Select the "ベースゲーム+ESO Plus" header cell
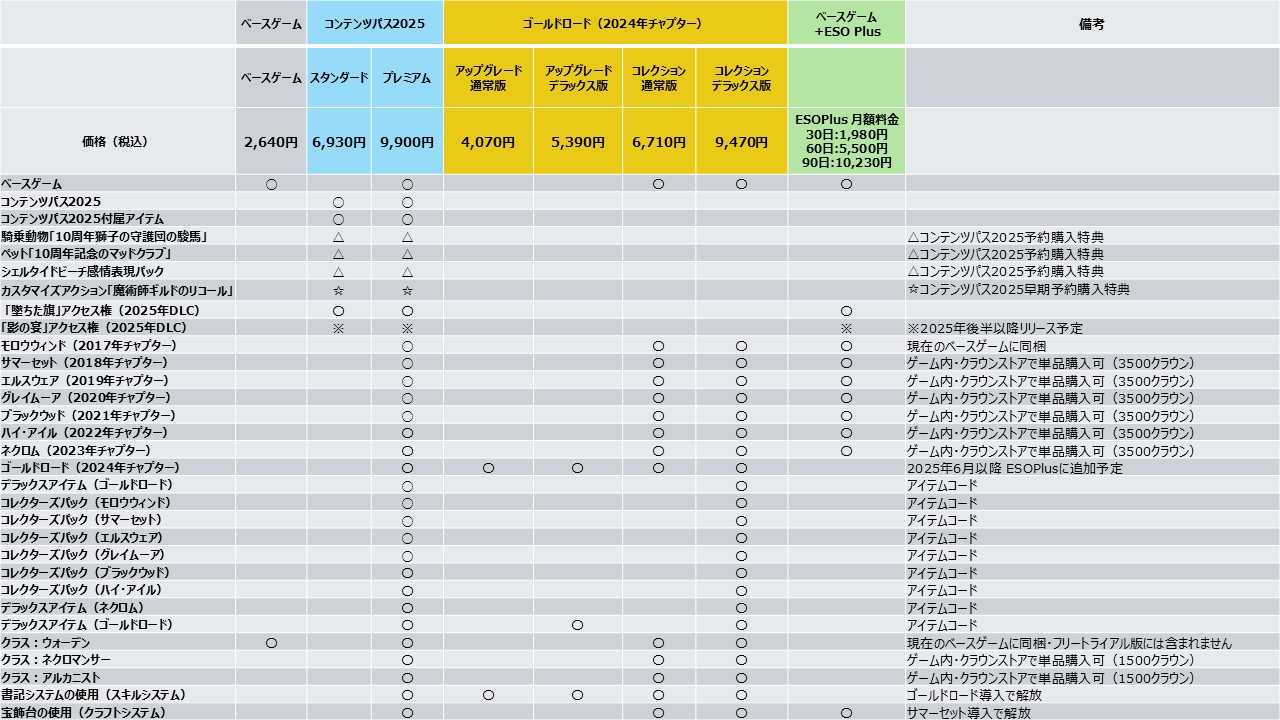The width and height of the screenshot is (1280, 720). coord(846,23)
